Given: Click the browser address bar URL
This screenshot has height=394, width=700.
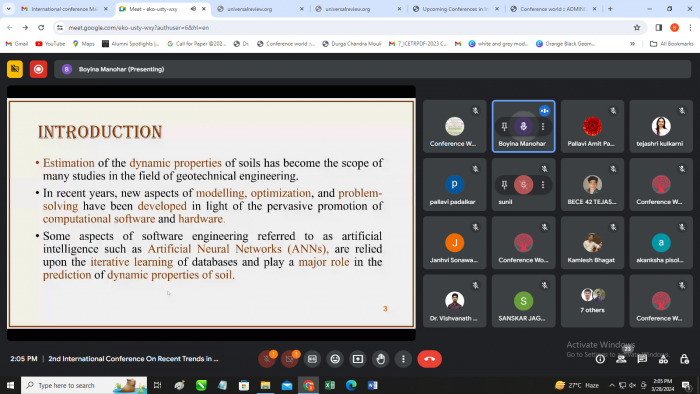Looking at the screenshot, I should coord(138,28).
